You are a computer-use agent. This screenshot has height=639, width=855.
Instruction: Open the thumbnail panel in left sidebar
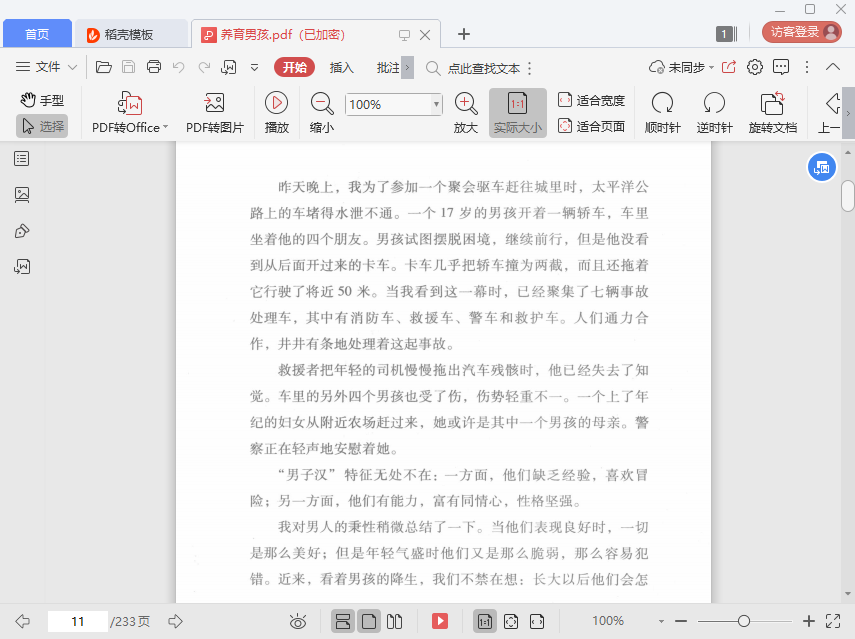pyautogui.click(x=22, y=195)
